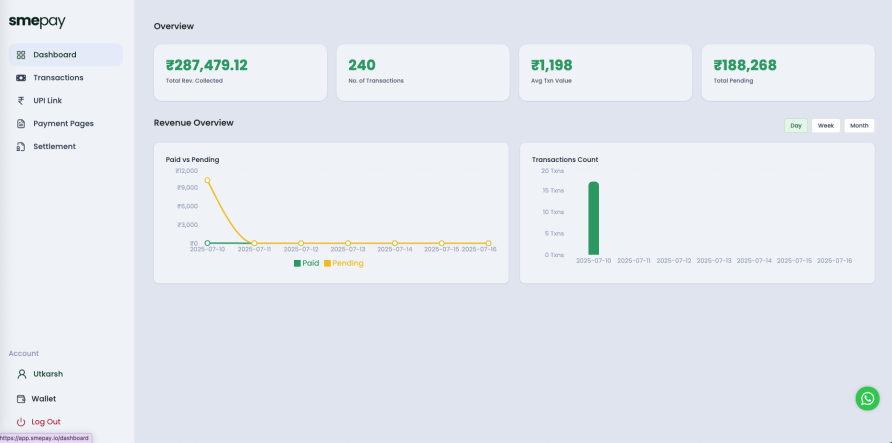The image size is (892, 443).
Task: Open Transactions in the sidebar
Action: click(x=65, y=78)
